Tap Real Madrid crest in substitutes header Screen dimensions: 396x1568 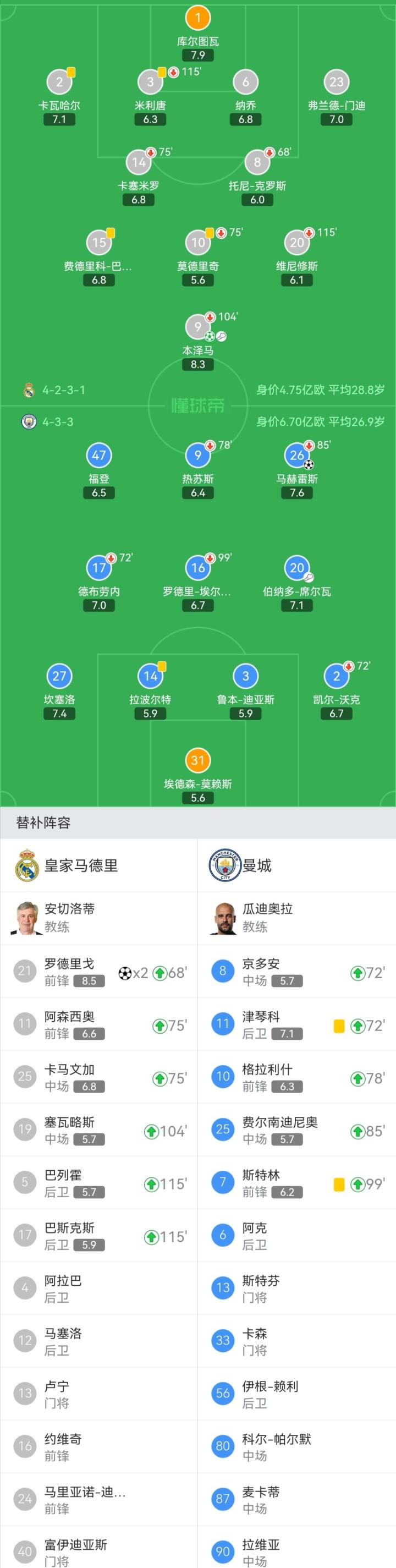[28, 865]
